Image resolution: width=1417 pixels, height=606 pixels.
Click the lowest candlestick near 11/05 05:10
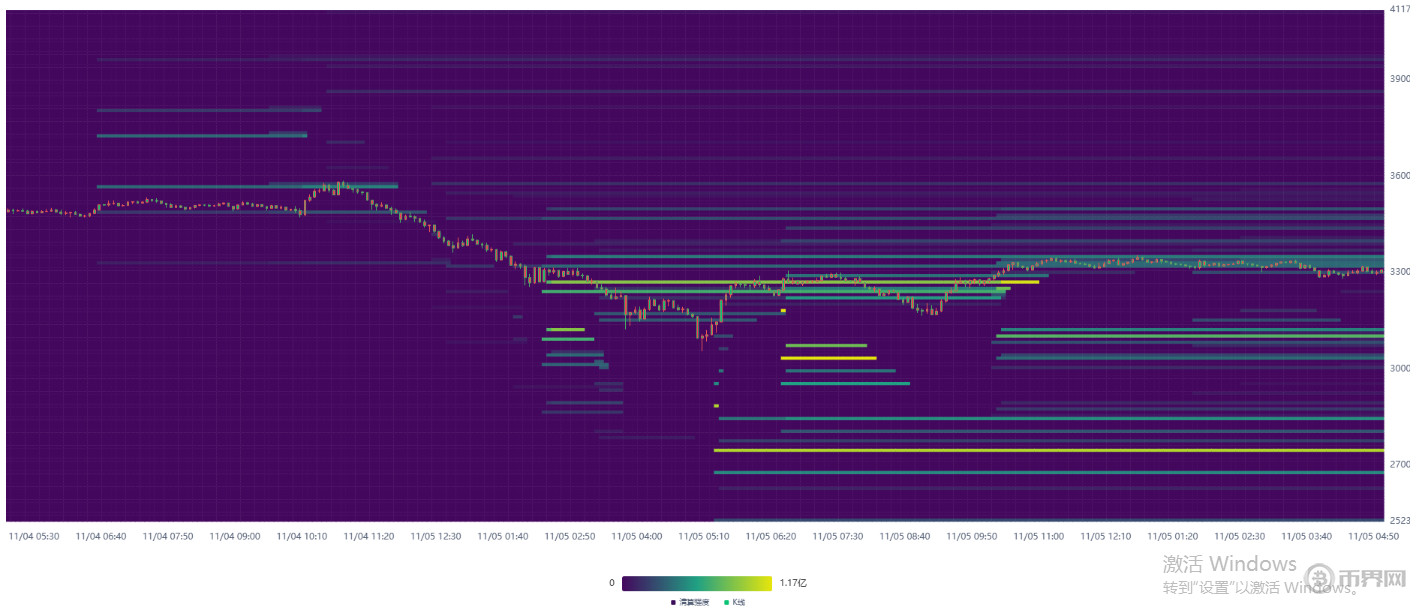[703, 341]
